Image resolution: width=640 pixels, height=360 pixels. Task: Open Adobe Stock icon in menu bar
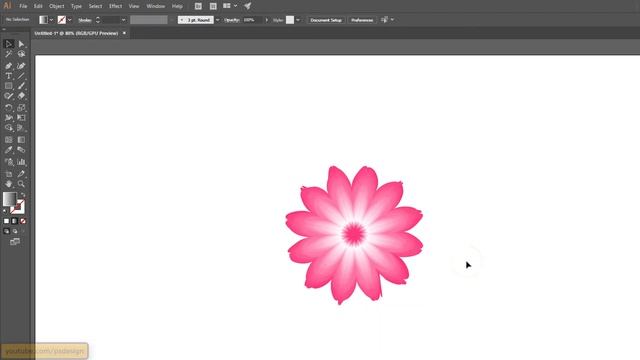[x=213, y=6]
